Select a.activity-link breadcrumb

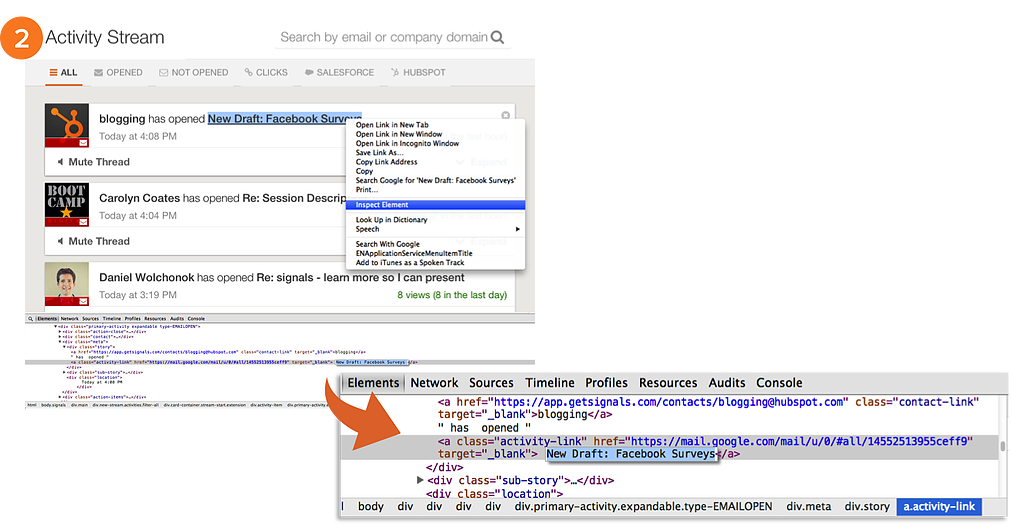[x=939, y=507]
